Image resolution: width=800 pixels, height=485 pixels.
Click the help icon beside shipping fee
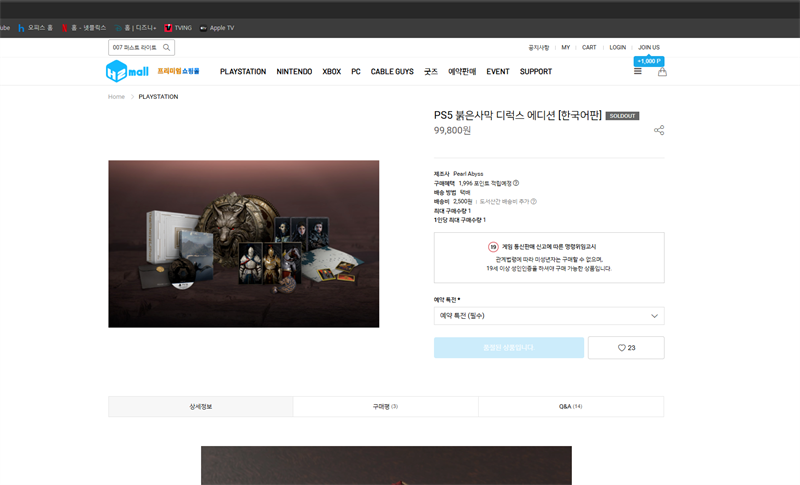(534, 202)
